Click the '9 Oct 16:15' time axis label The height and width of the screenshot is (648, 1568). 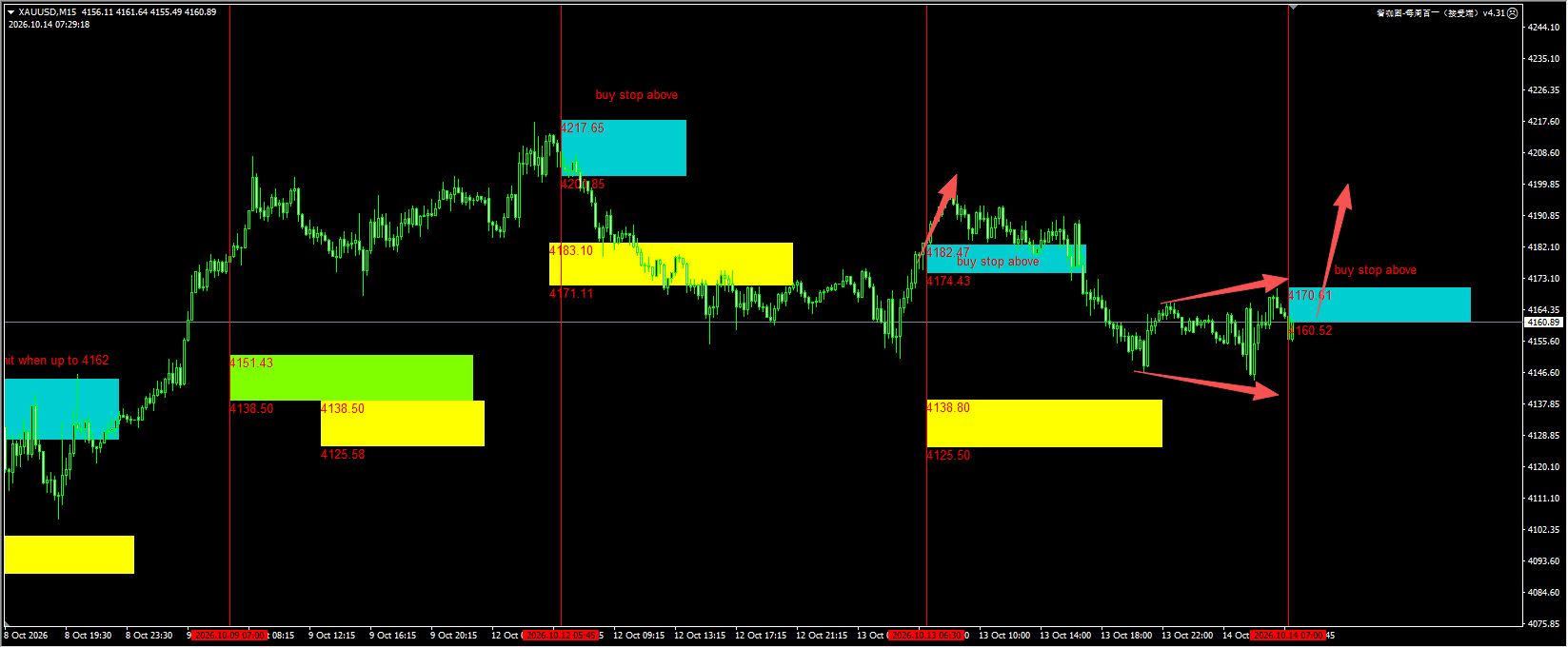[x=392, y=636]
